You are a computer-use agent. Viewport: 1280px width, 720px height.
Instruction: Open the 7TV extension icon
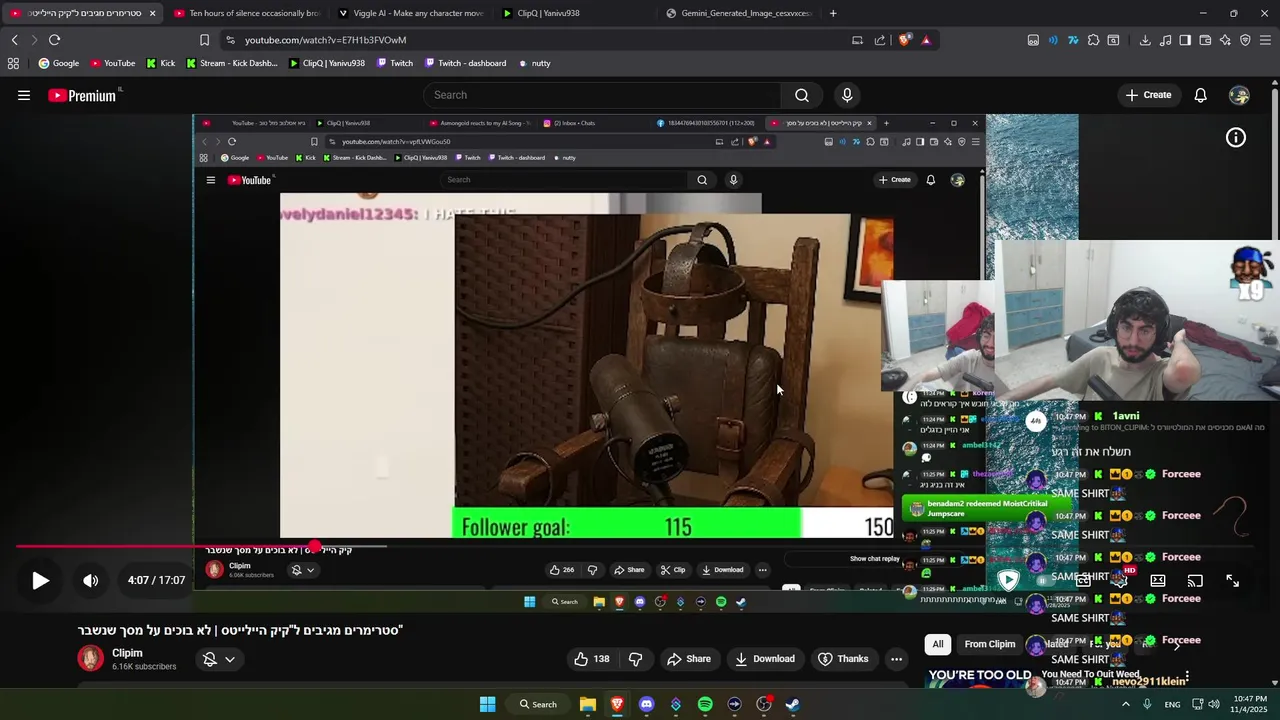click(x=1073, y=40)
